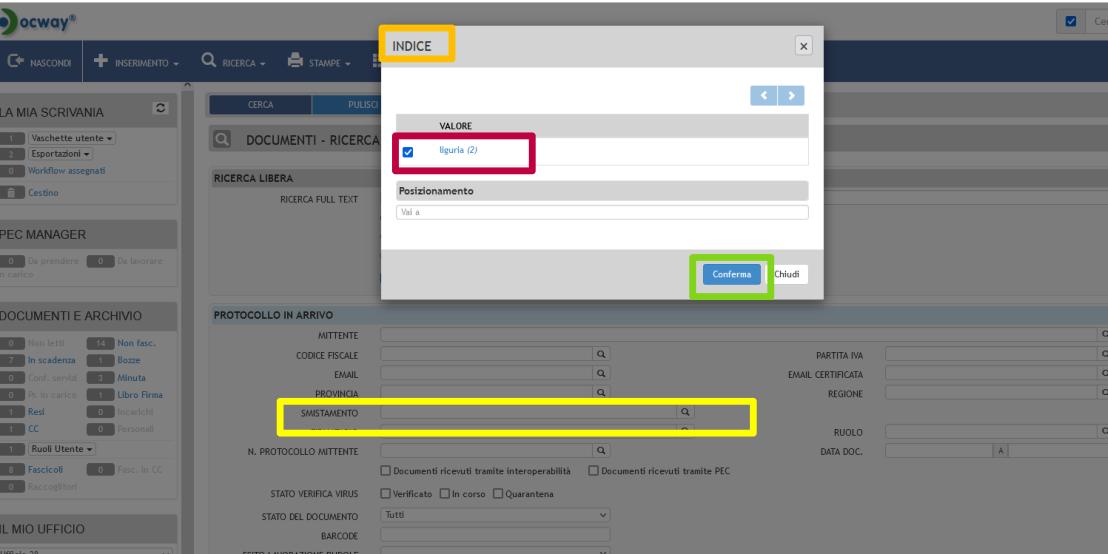Viewport: 1108px width, 554px height.
Task: Tick the Quarantena virus status checkbox
Action: (x=498, y=494)
